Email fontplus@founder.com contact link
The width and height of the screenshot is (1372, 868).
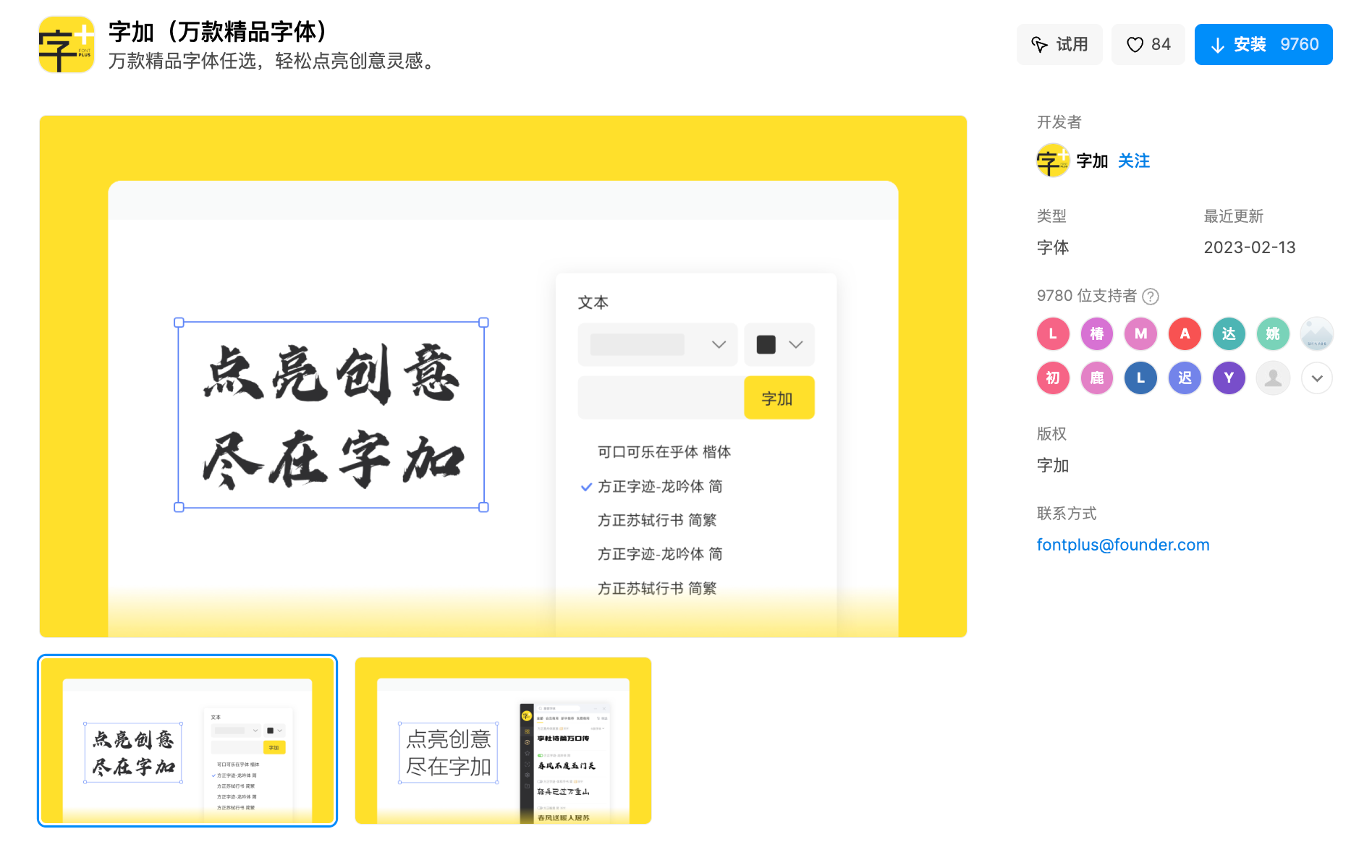(x=1123, y=545)
